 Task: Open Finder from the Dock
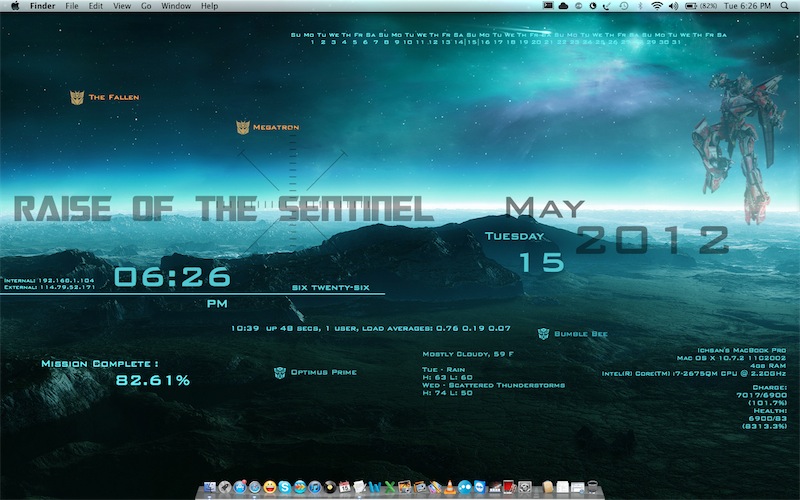click(210, 487)
